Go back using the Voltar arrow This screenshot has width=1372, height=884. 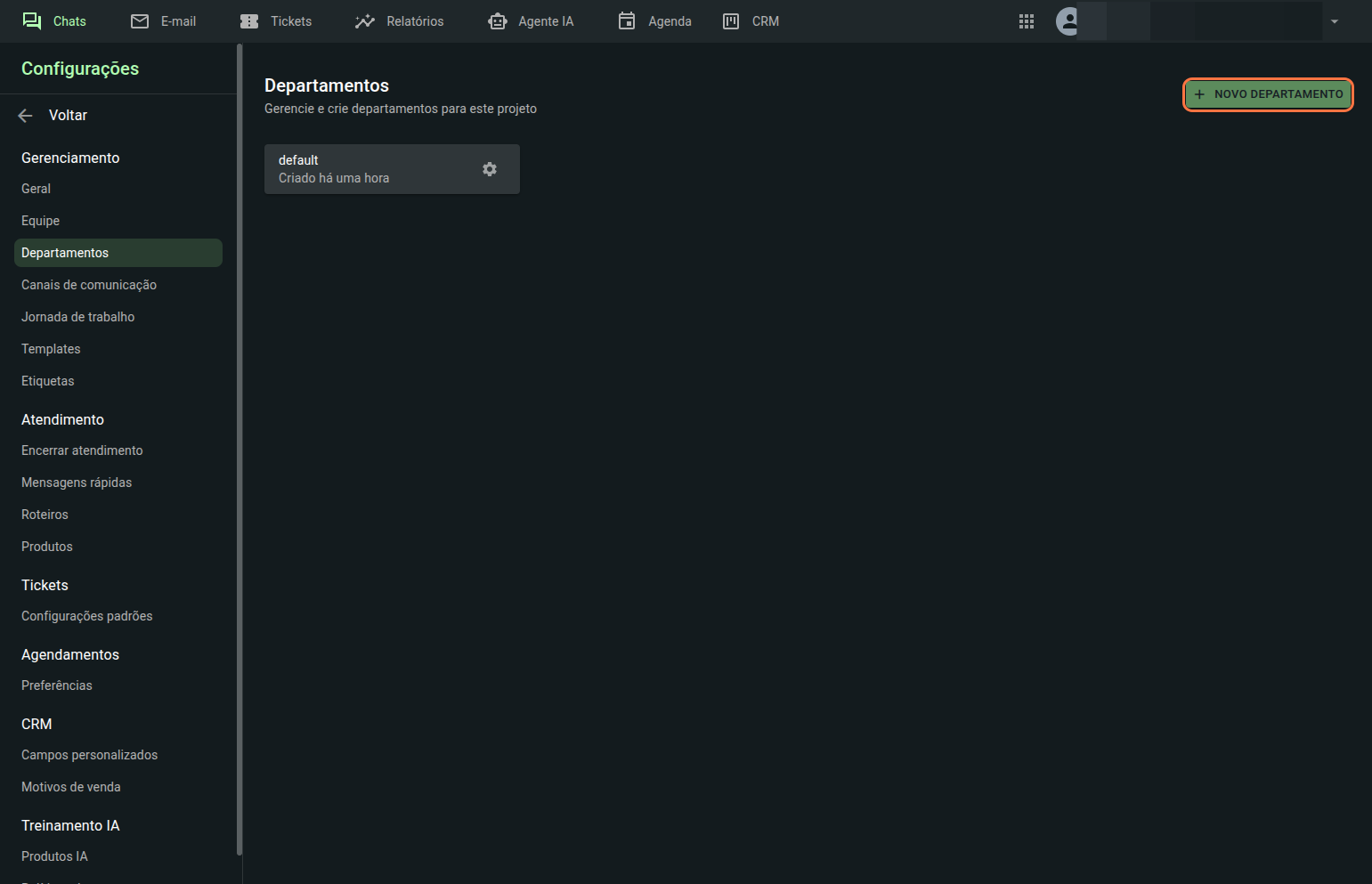point(26,116)
